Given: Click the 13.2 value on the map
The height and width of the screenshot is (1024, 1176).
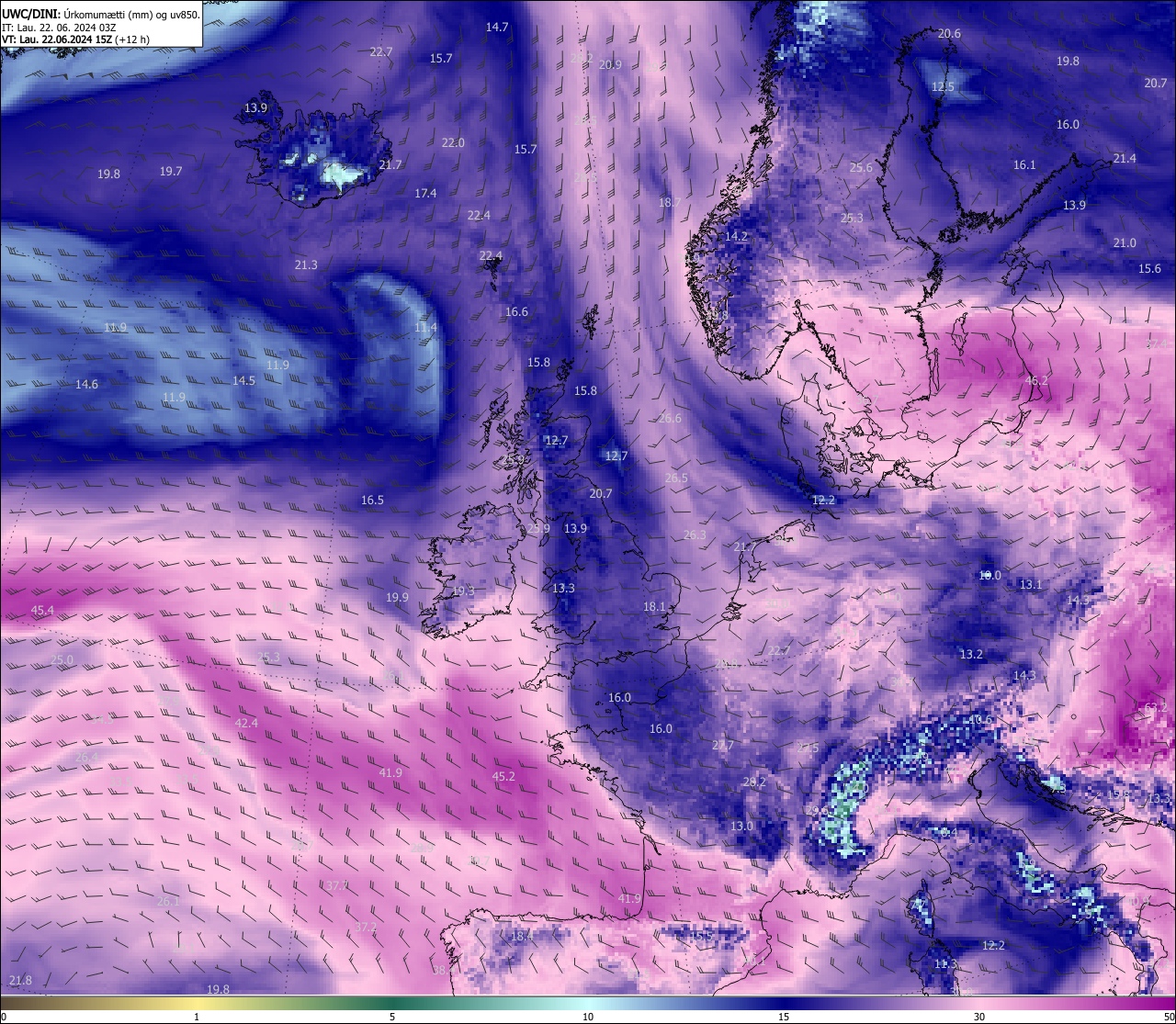Looking at the screenshot, I should coord(971,655).
